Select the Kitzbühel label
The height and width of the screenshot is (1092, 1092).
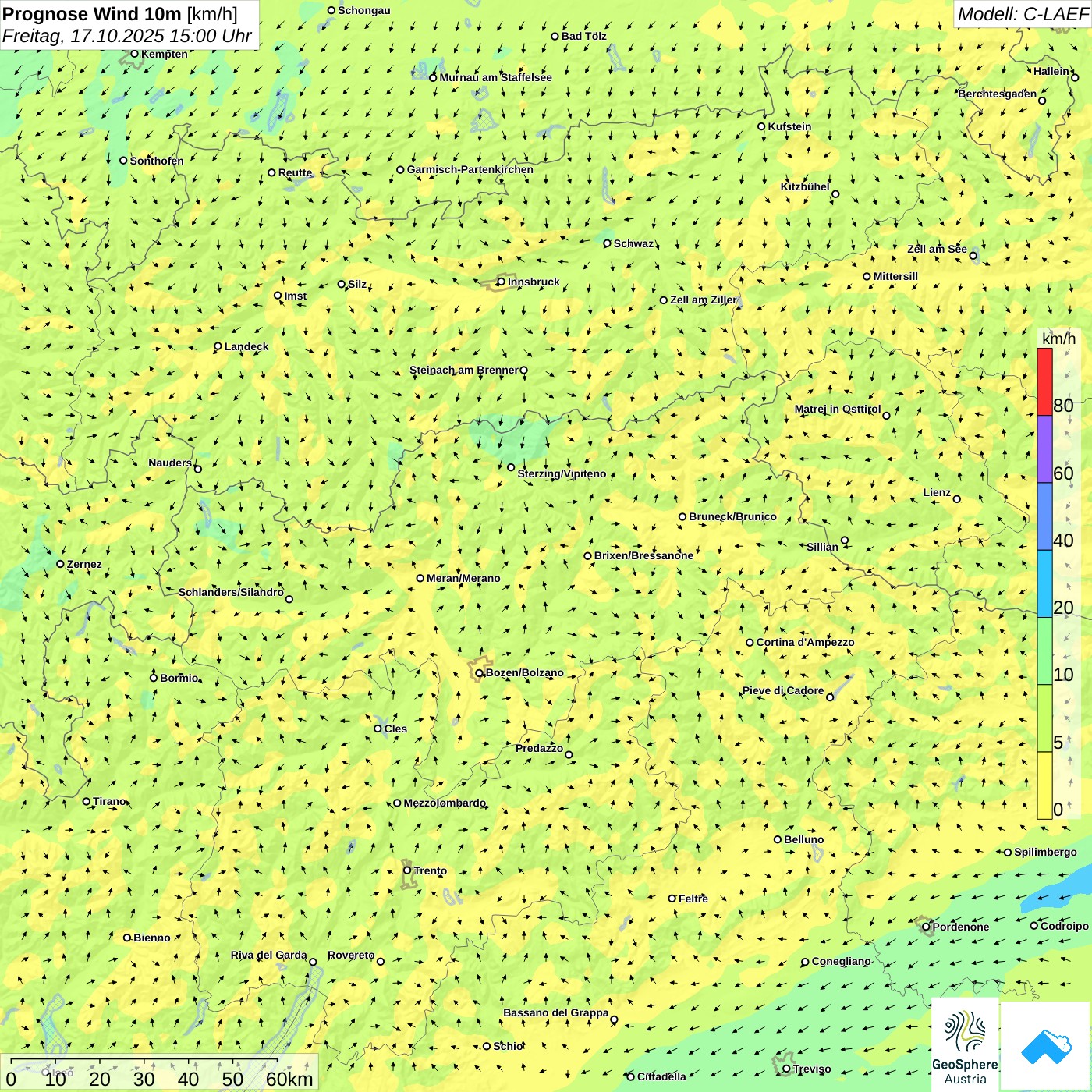coord(805,186)
